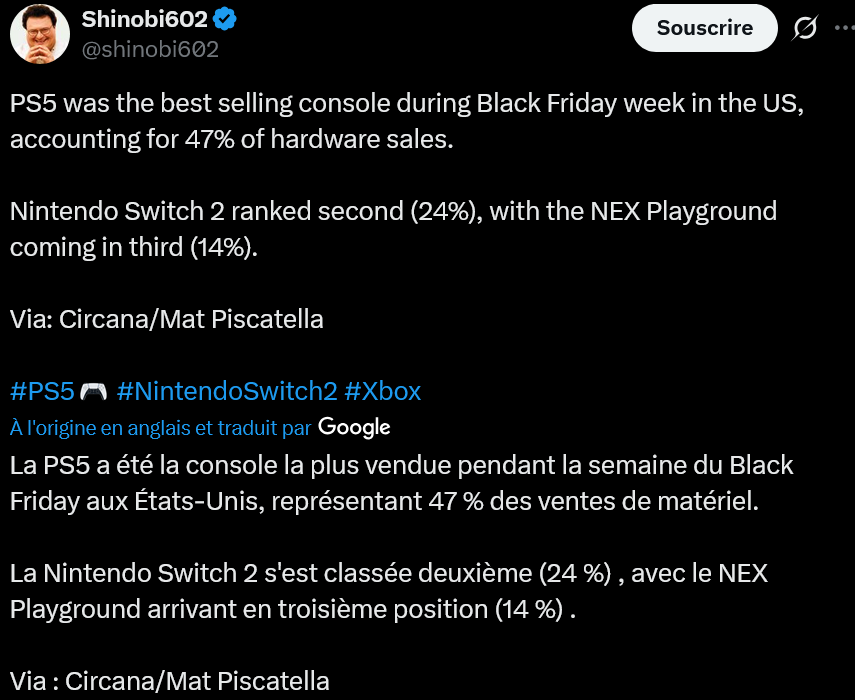Click the Grok icon beside Souscrire
Image resolution: width=855 pixels, height=700 pixels.
coord(805,29)
